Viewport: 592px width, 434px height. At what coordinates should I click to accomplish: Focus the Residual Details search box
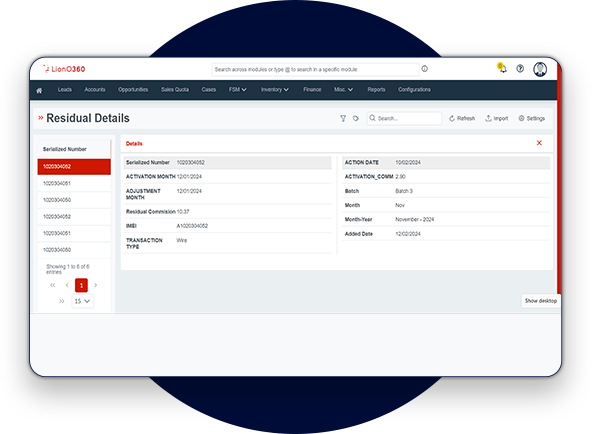click(404, 119)
